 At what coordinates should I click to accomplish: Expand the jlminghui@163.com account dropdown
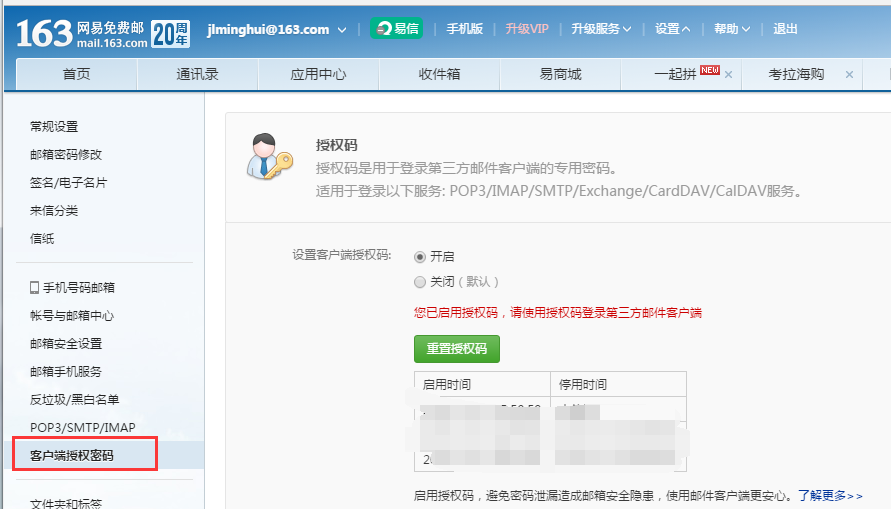[342, 30]
